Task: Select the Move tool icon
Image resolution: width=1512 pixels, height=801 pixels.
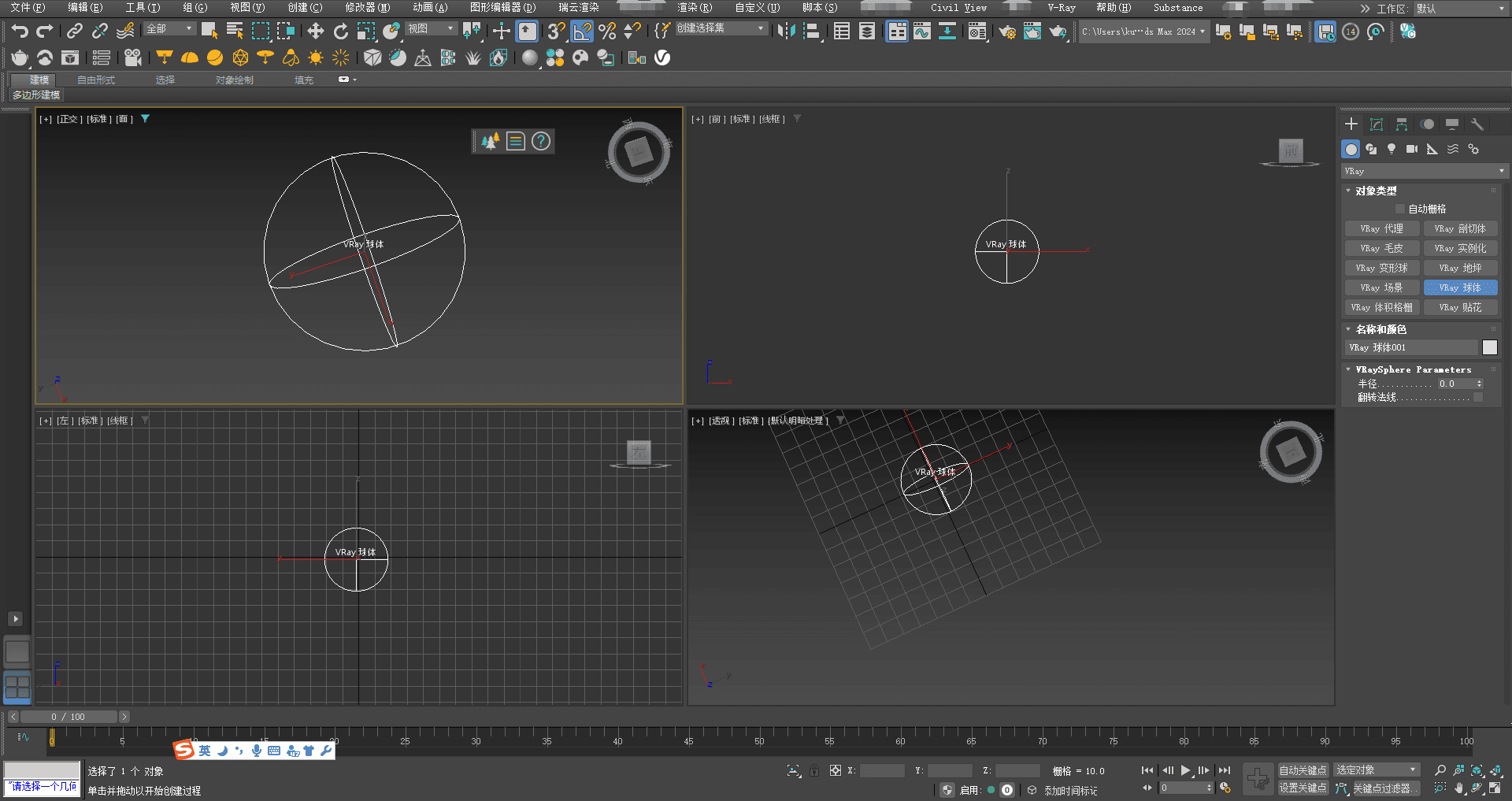Action: coord(315,32)
